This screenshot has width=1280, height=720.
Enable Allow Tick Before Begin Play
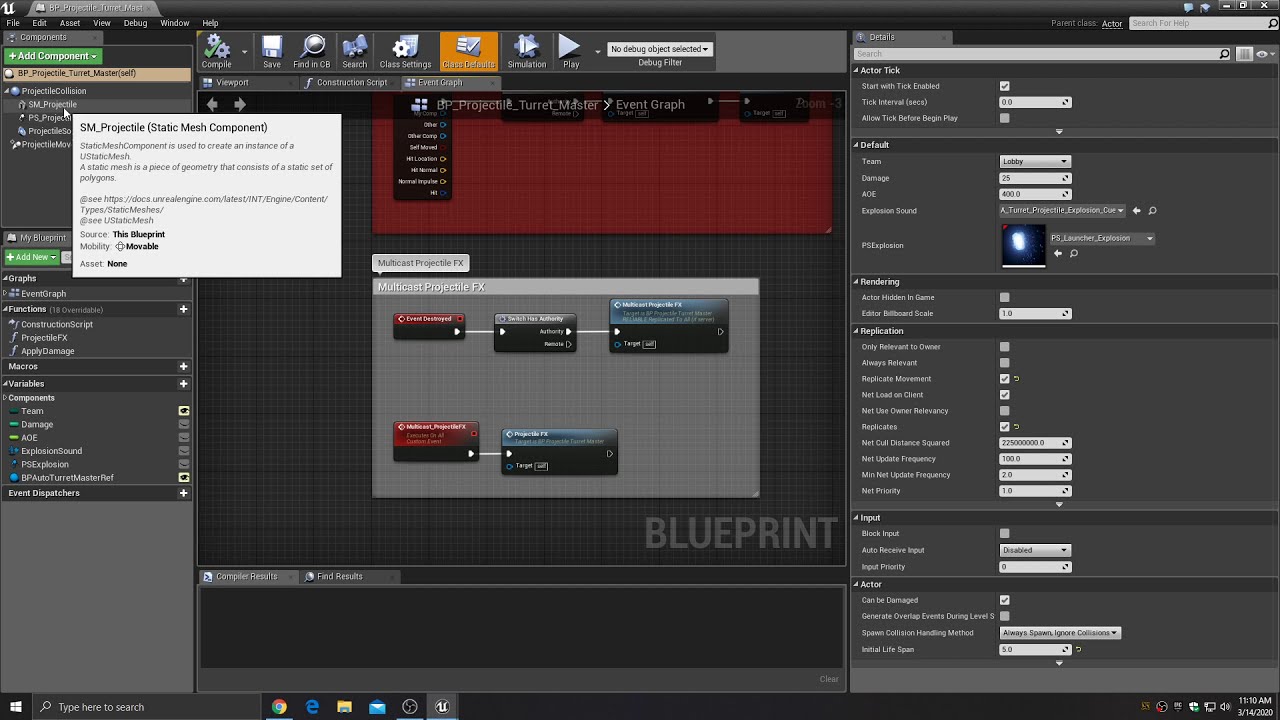pyautogui.click(x=1005, y=118)
